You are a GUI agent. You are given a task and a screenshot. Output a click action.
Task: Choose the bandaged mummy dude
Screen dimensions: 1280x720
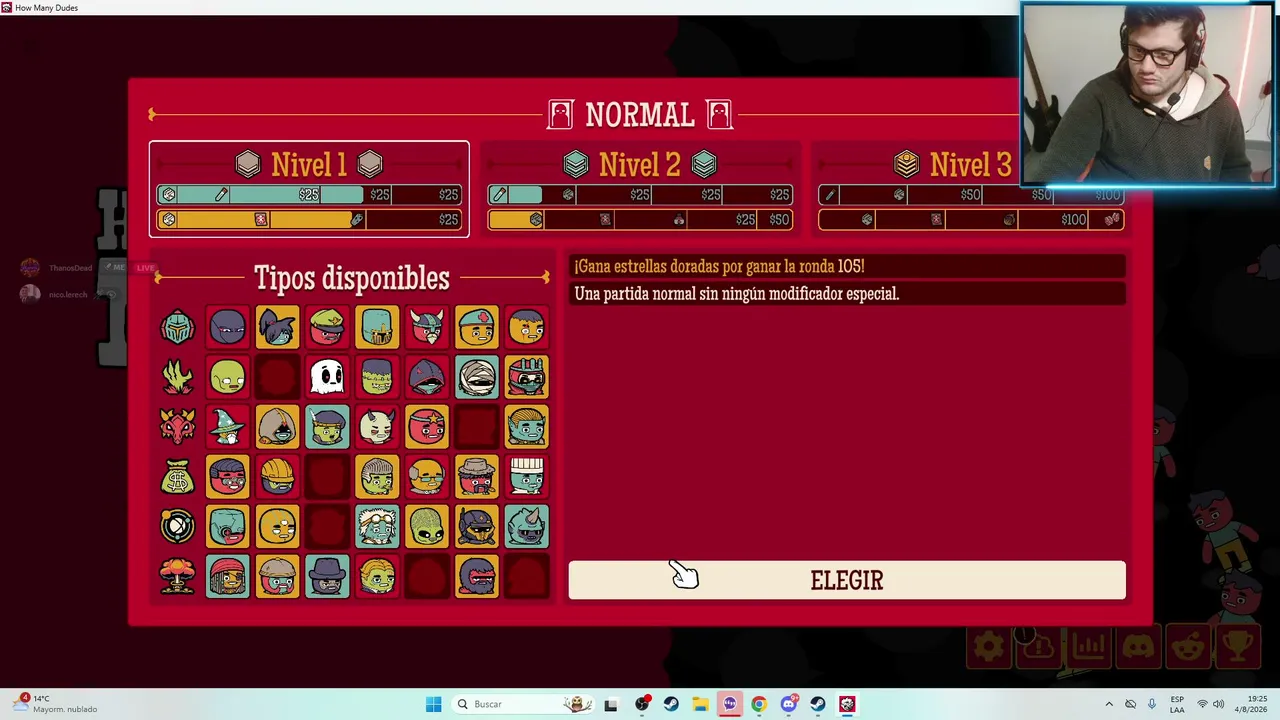(x=477, y=377)
